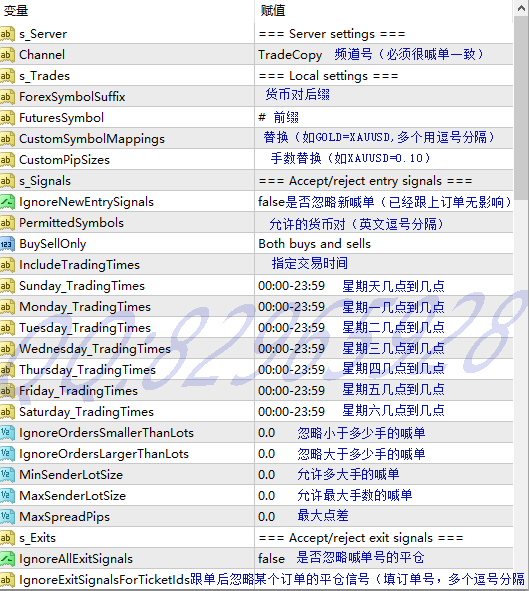
Task: Edit the Channel TradeCopy value
Action: coord(290,55)
